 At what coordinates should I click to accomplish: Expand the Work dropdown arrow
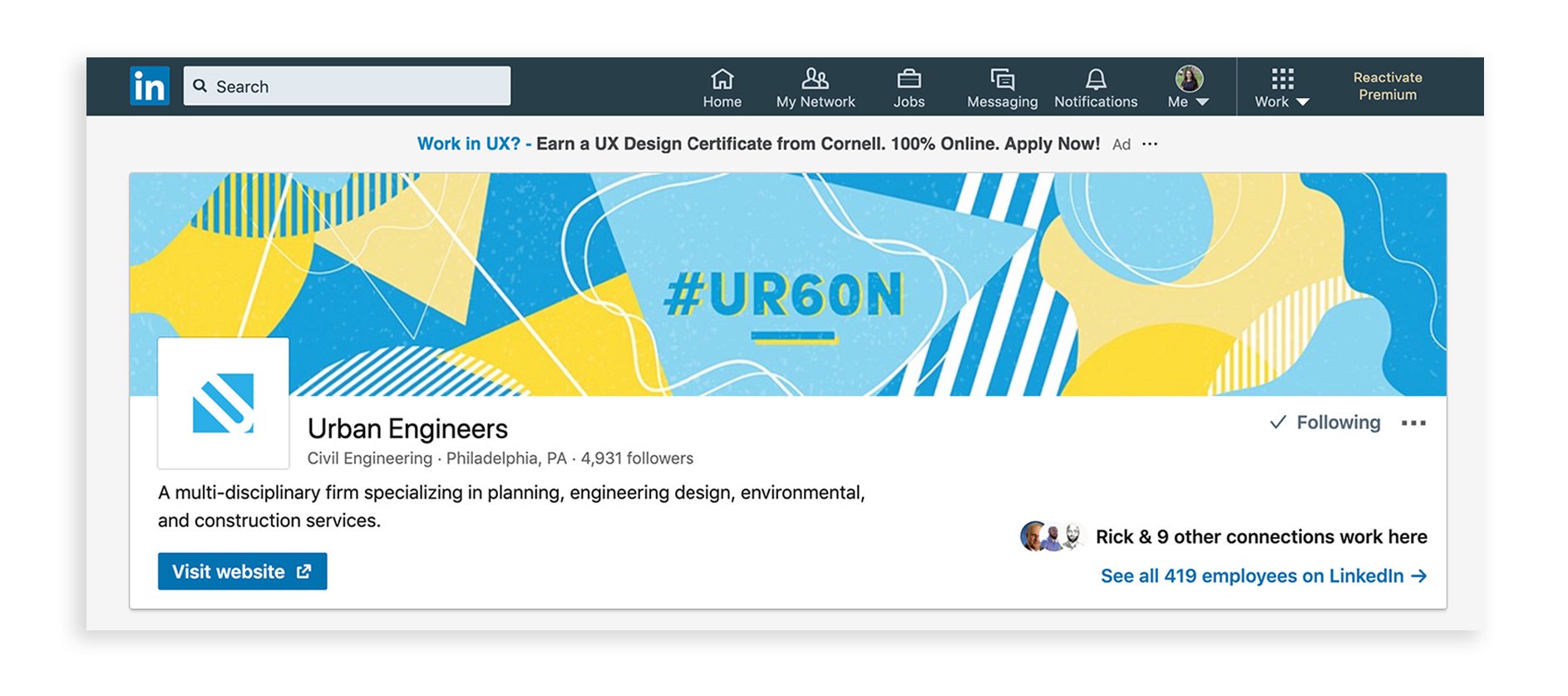click(1303, 102)
